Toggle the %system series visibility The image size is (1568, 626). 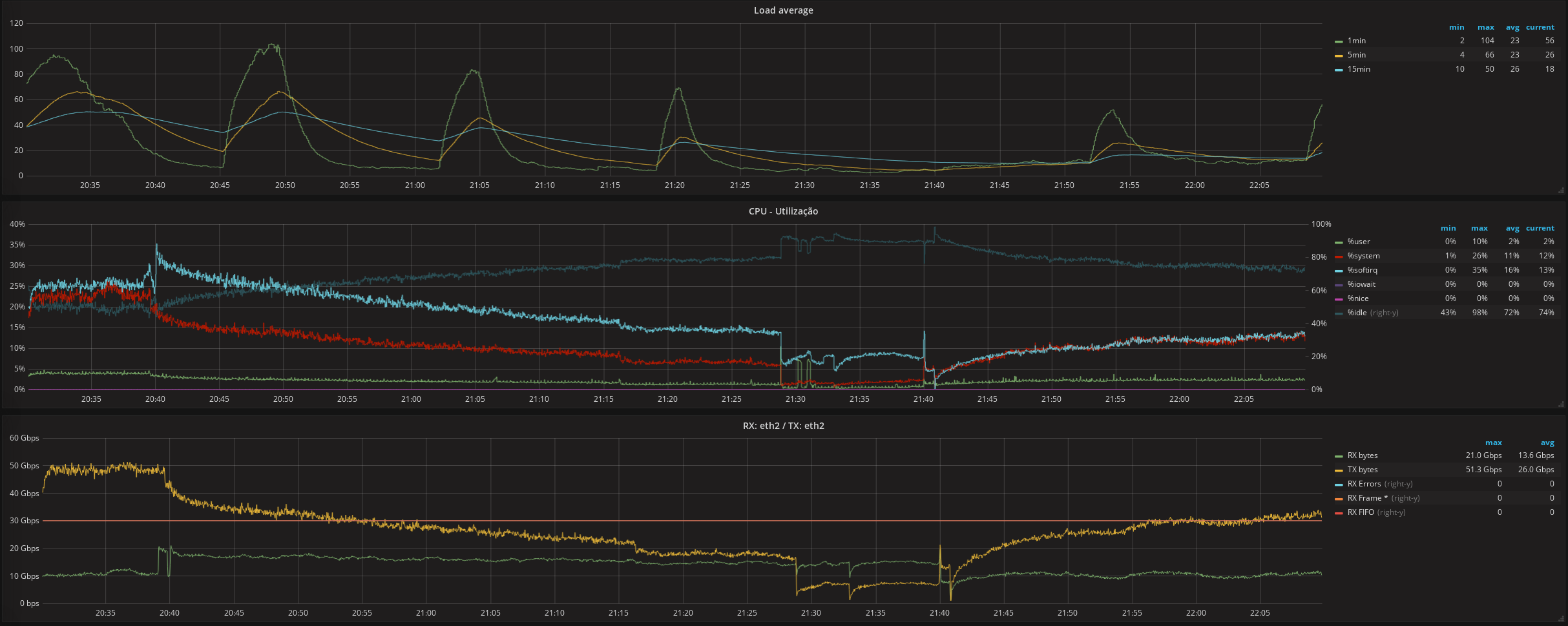[1363, 256]
